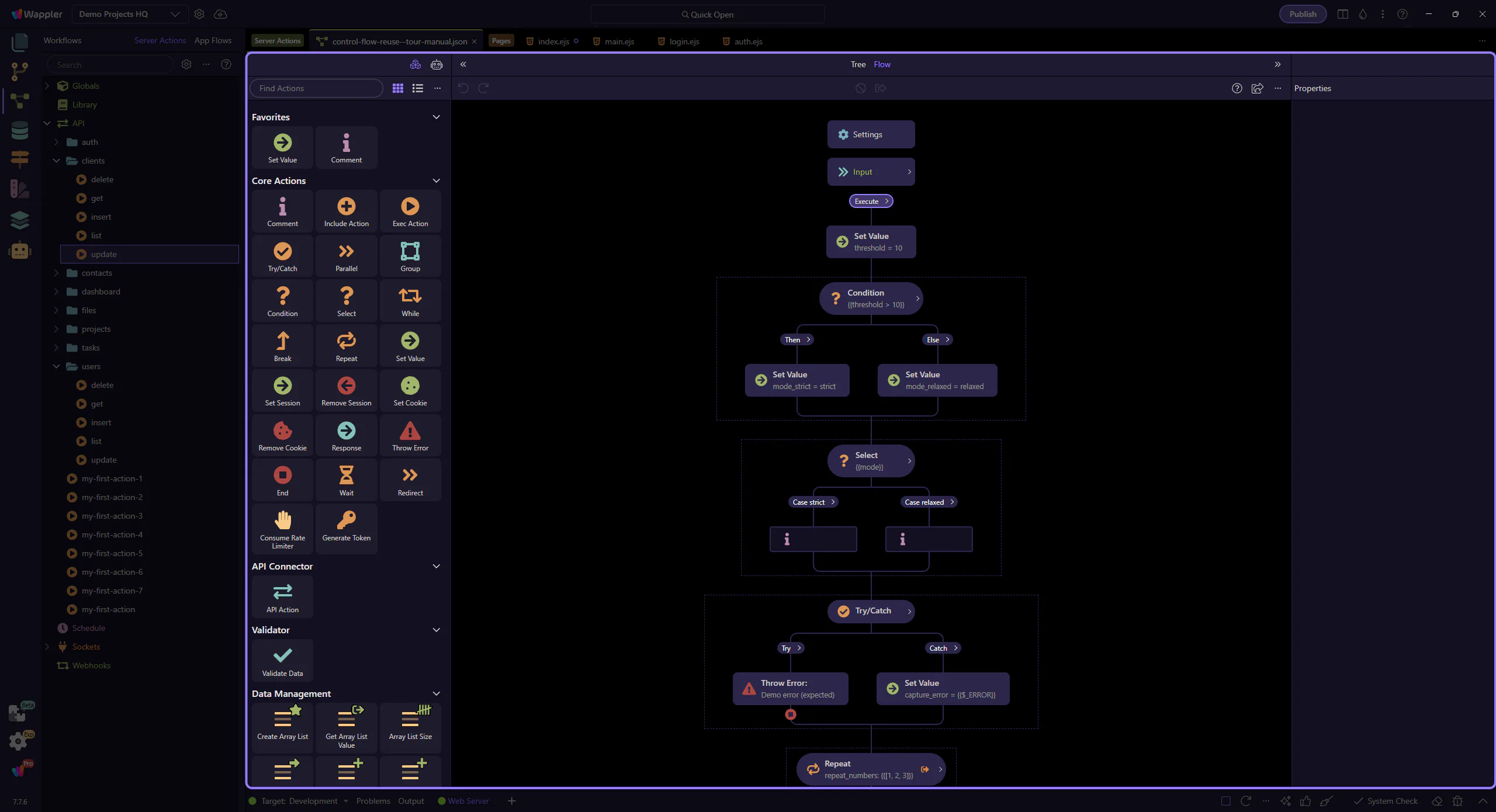Image resolution: width=1496 pixels, height=812 pixels.
Task: Select the Create Array List action
Action: 282,724
